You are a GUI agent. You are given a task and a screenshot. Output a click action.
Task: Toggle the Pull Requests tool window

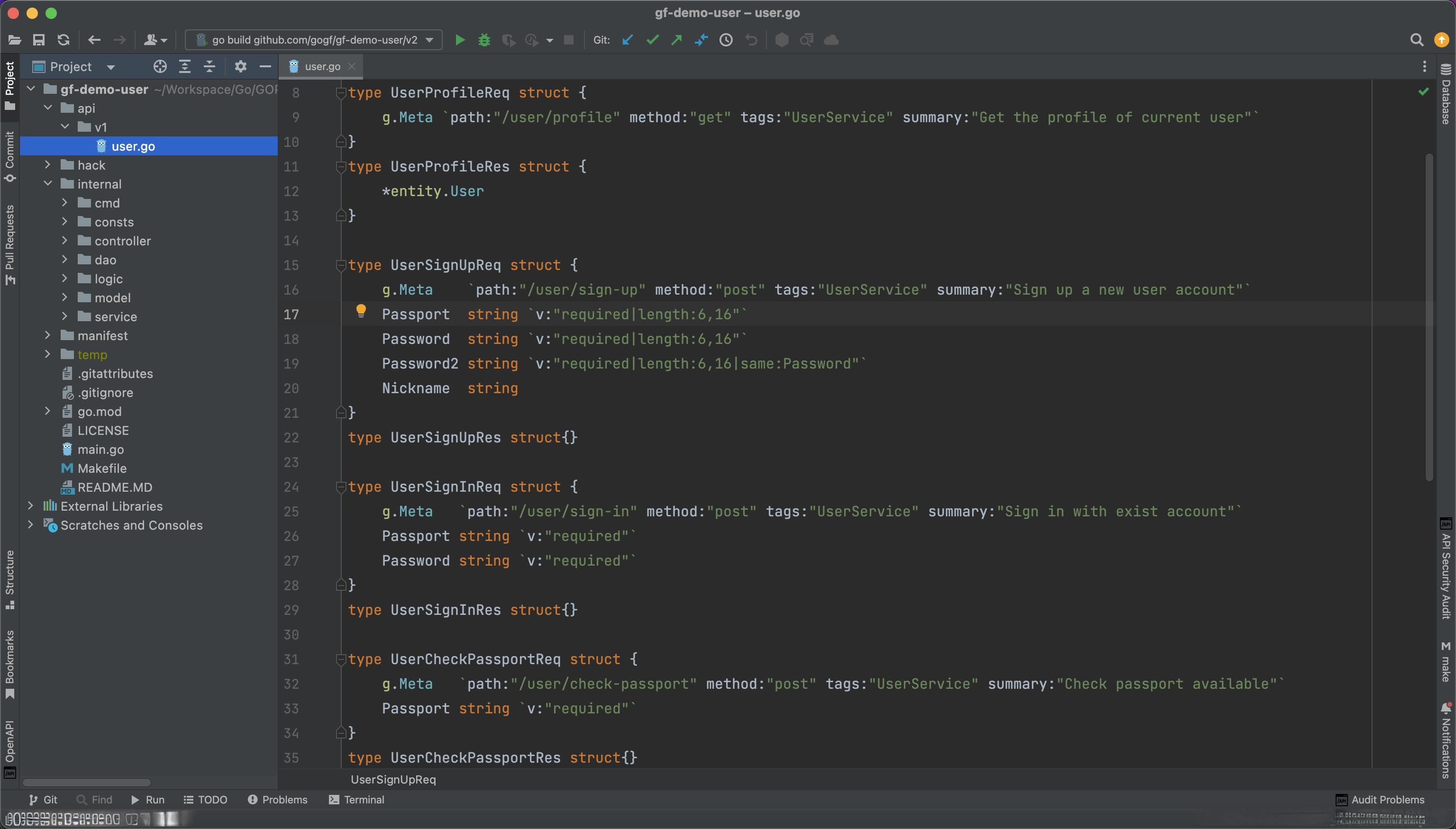[x=9, y=245]
